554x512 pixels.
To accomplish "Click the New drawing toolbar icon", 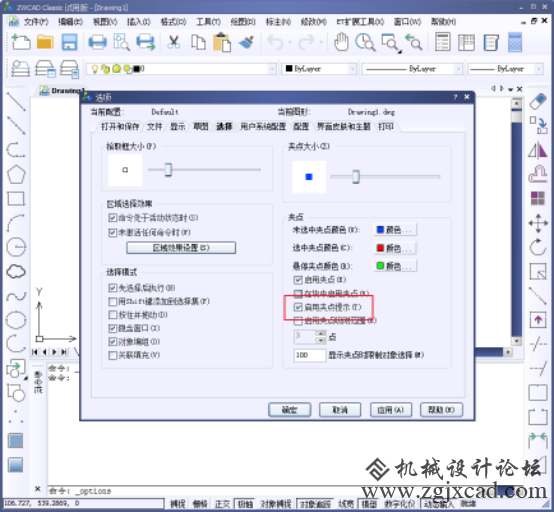I will point(20,42).
